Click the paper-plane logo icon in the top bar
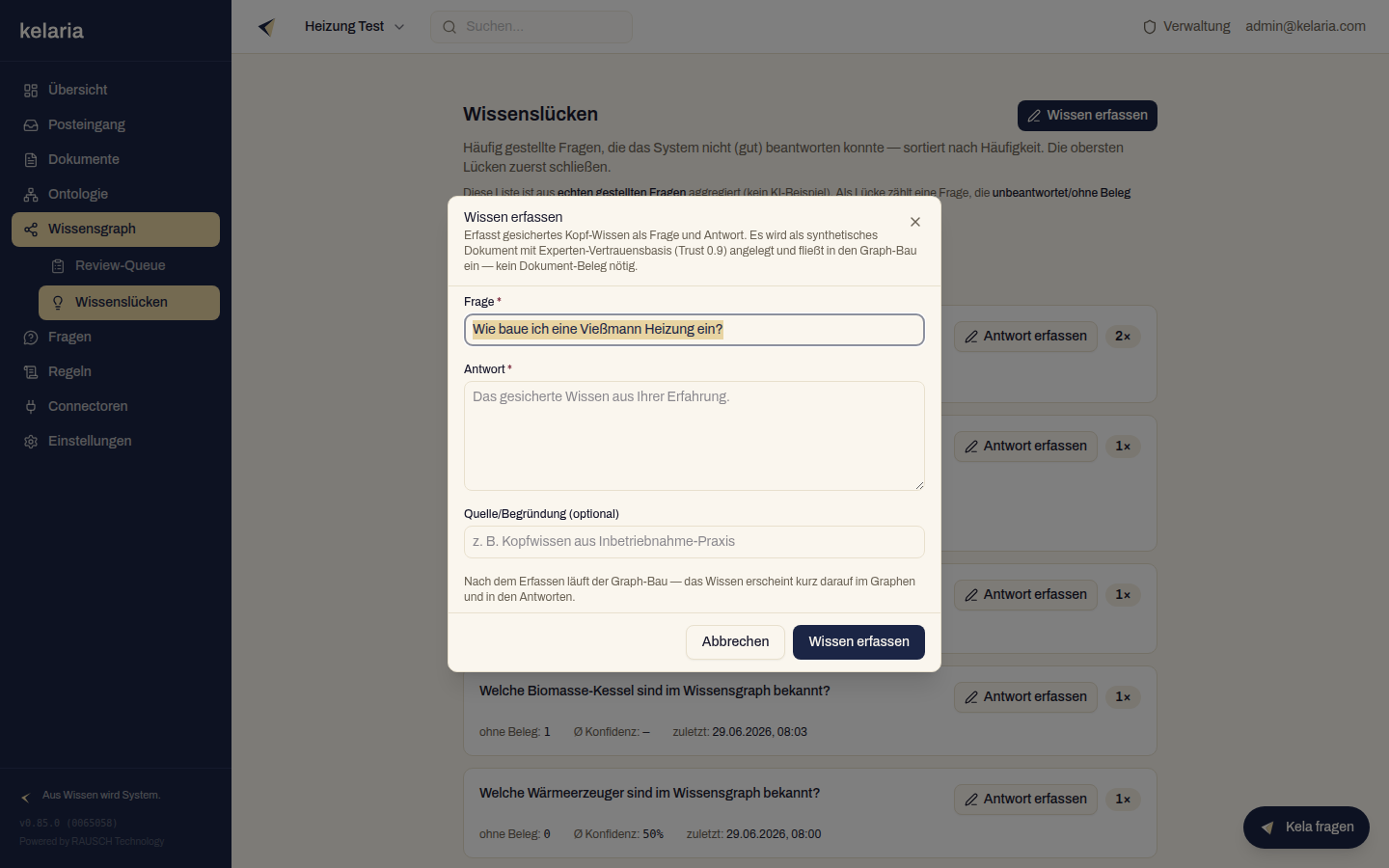Viewport: 1389px width, 868px height. pos(267,27)
